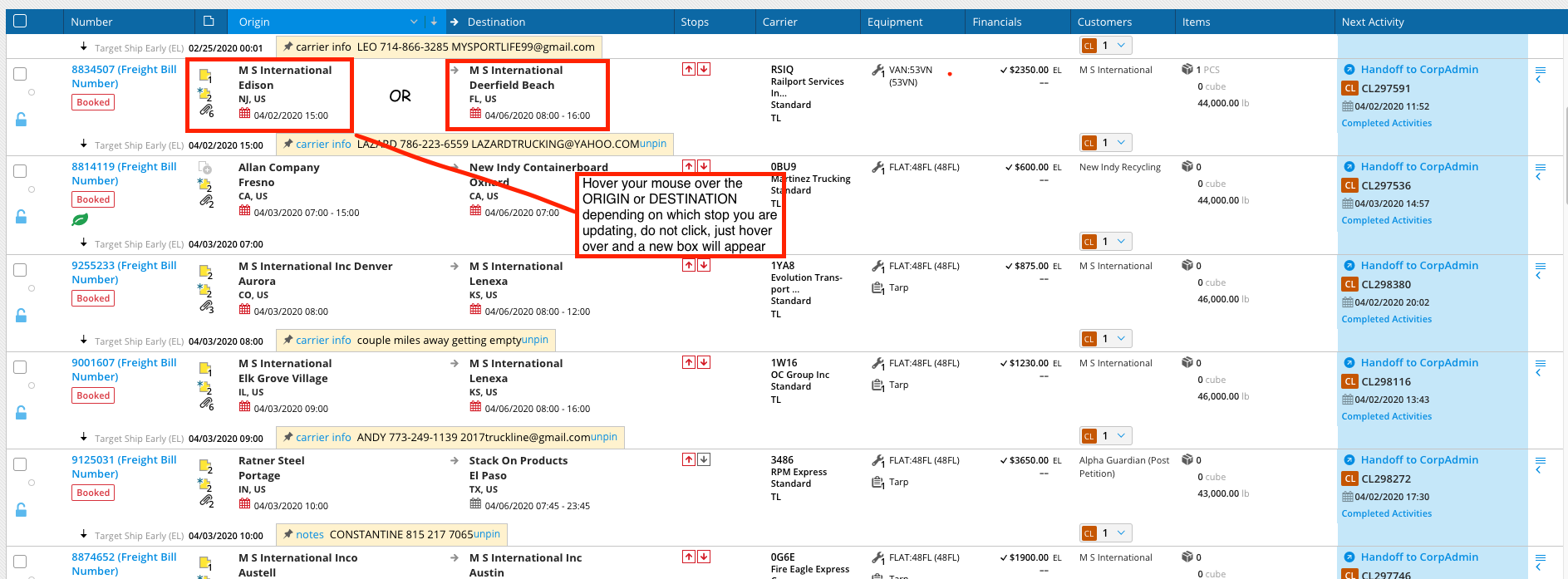
Task: Open CL 1 dropdown in CONSTANTINE notes row
Action: point(1106,533)
